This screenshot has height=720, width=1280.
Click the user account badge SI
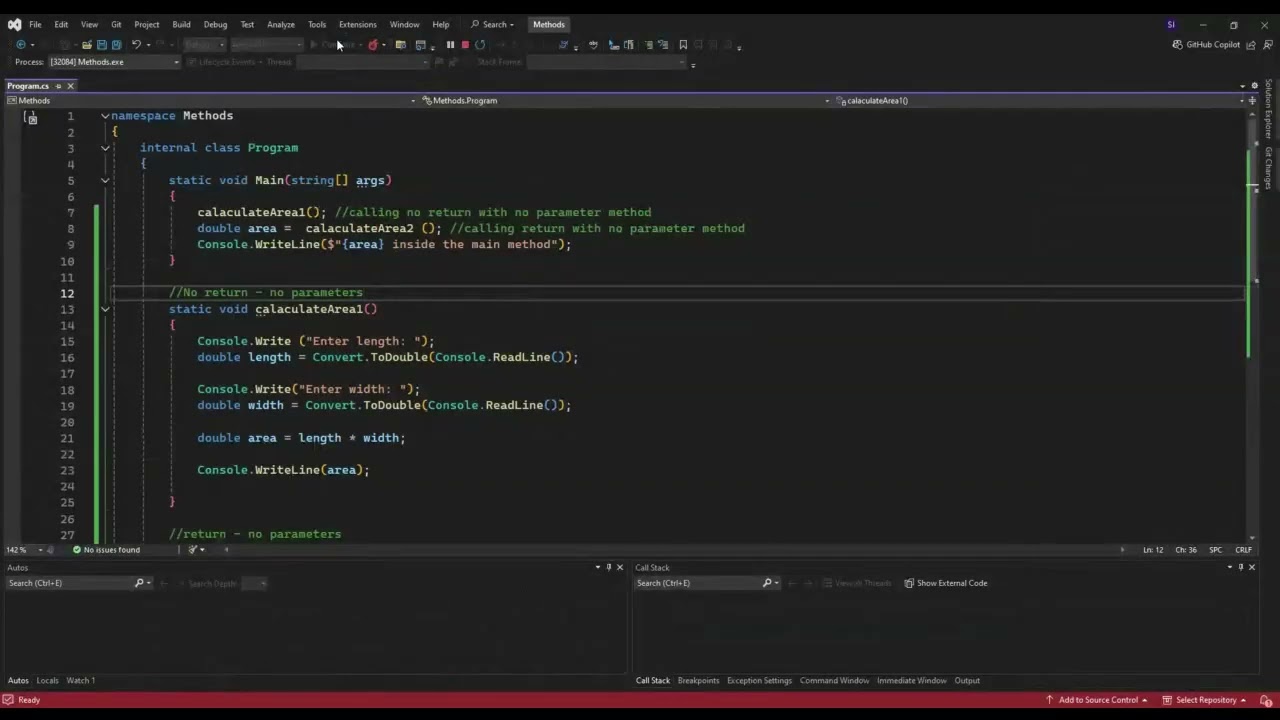coord(1171,24)
